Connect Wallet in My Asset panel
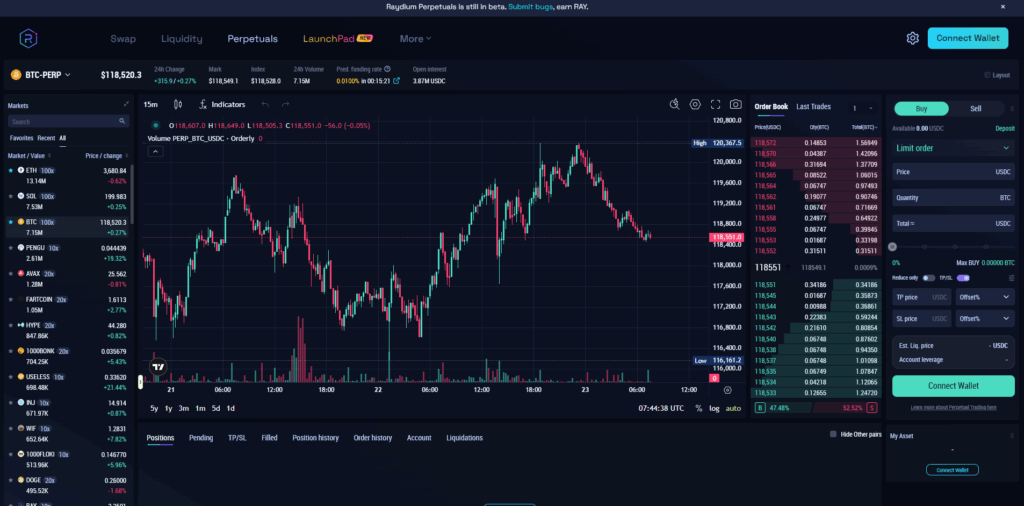 click(952, 470)
